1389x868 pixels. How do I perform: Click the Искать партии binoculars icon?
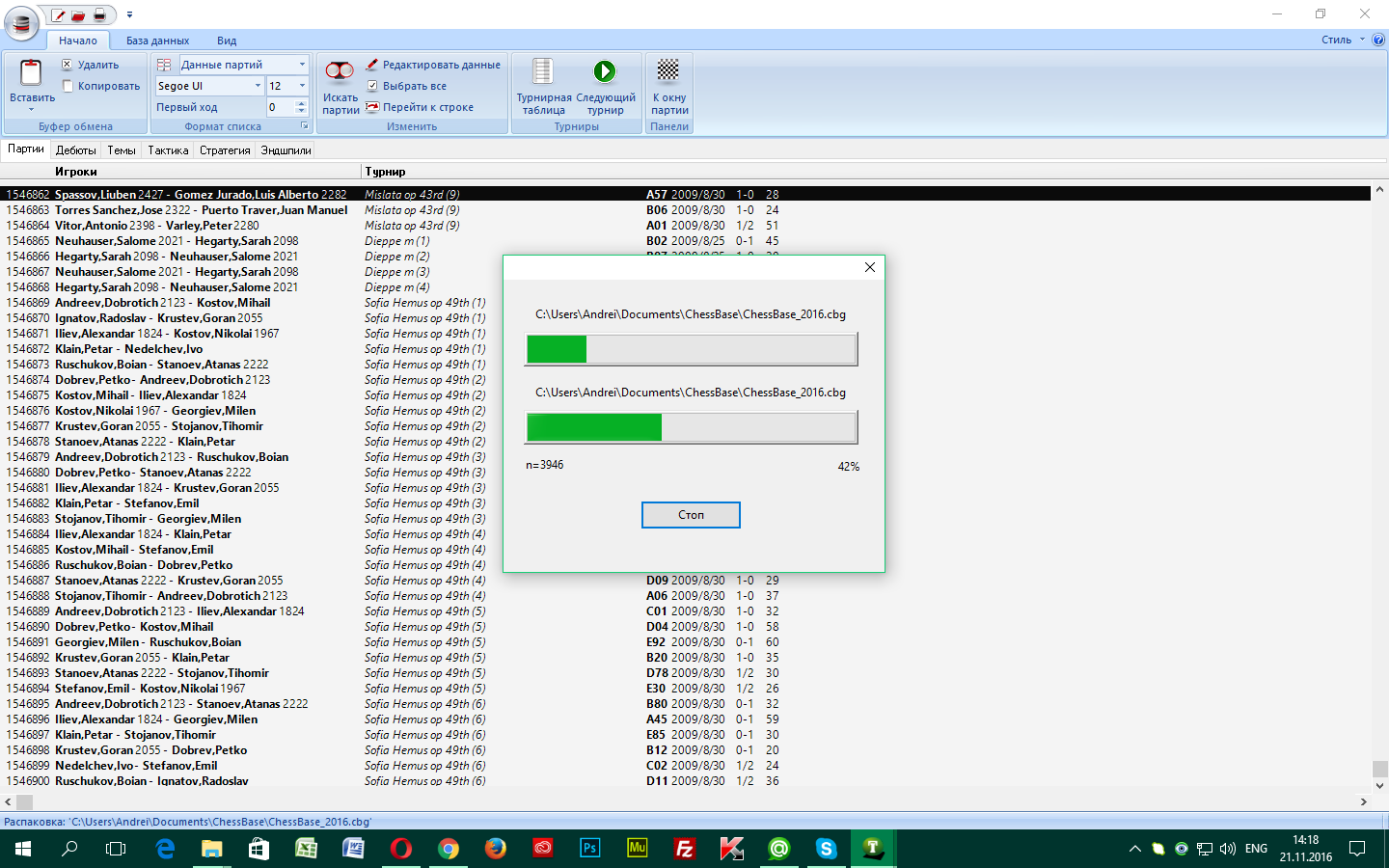[340, 72]
